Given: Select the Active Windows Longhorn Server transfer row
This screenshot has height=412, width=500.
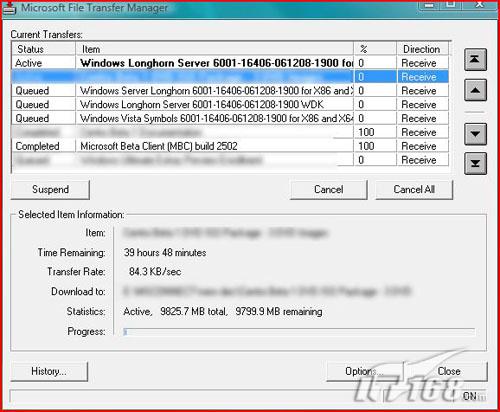Looking at the screenshot, I should (x=230, y=63).
